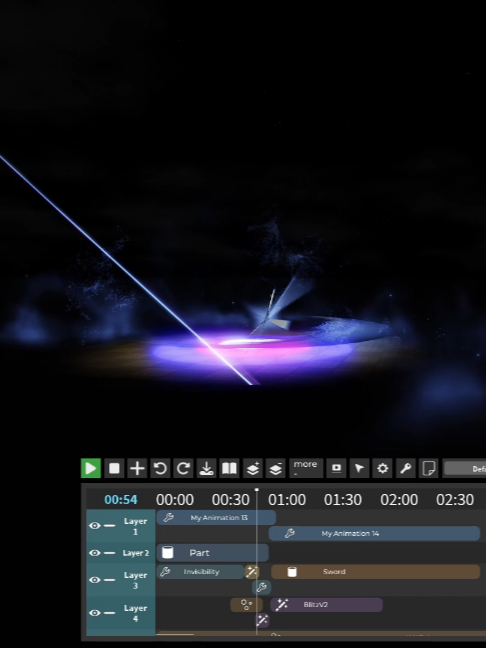Toggle the eye icon for Layer 4
This screenshot has height=648, width=486.
[95, 613]
